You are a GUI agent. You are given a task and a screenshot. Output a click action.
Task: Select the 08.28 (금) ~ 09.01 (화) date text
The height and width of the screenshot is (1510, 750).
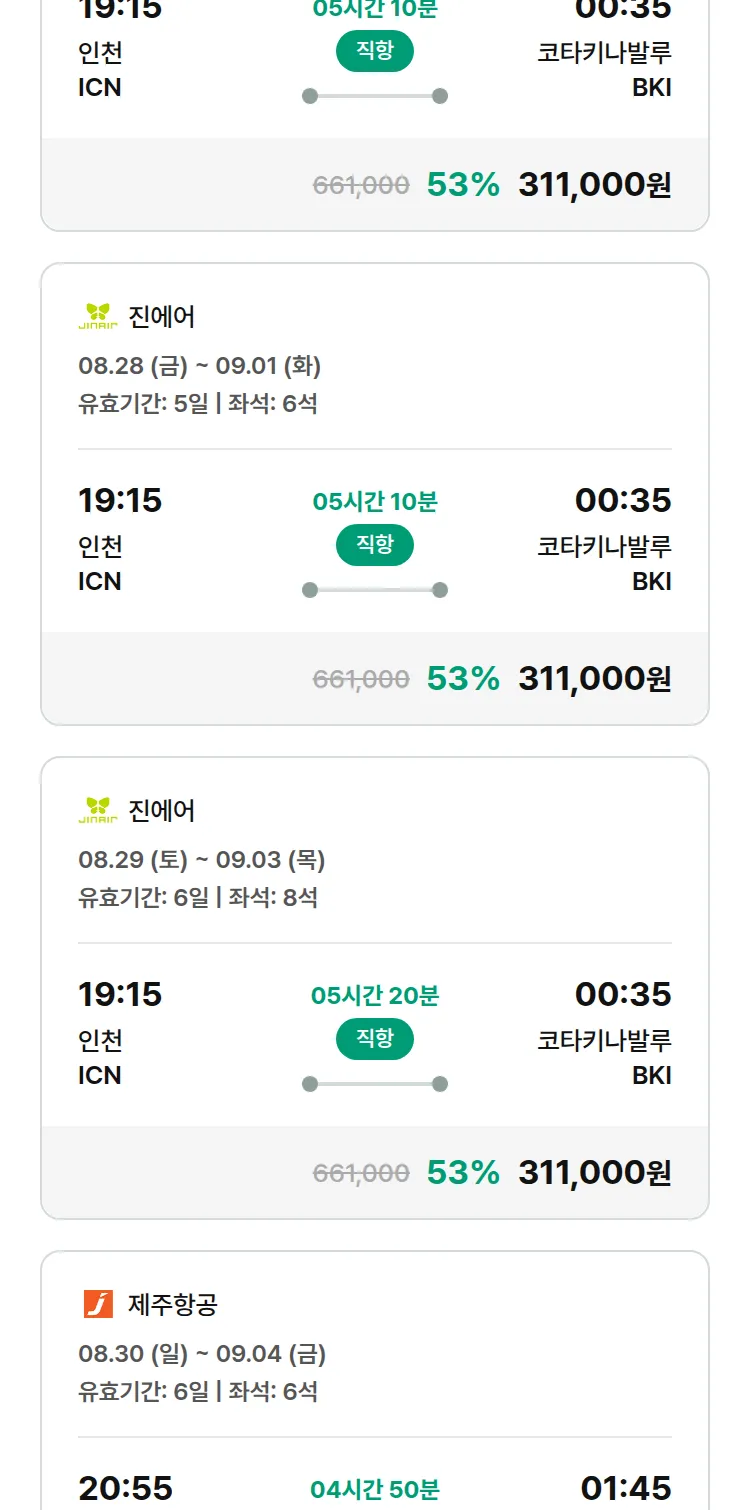[x=200, y=366]
